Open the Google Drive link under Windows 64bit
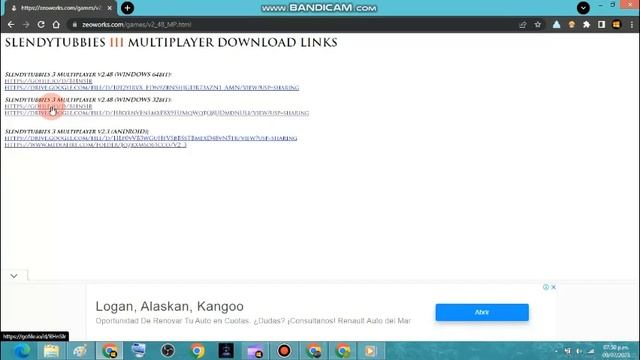640x360 pixels. pyautogui.click(x=152, y=88)
